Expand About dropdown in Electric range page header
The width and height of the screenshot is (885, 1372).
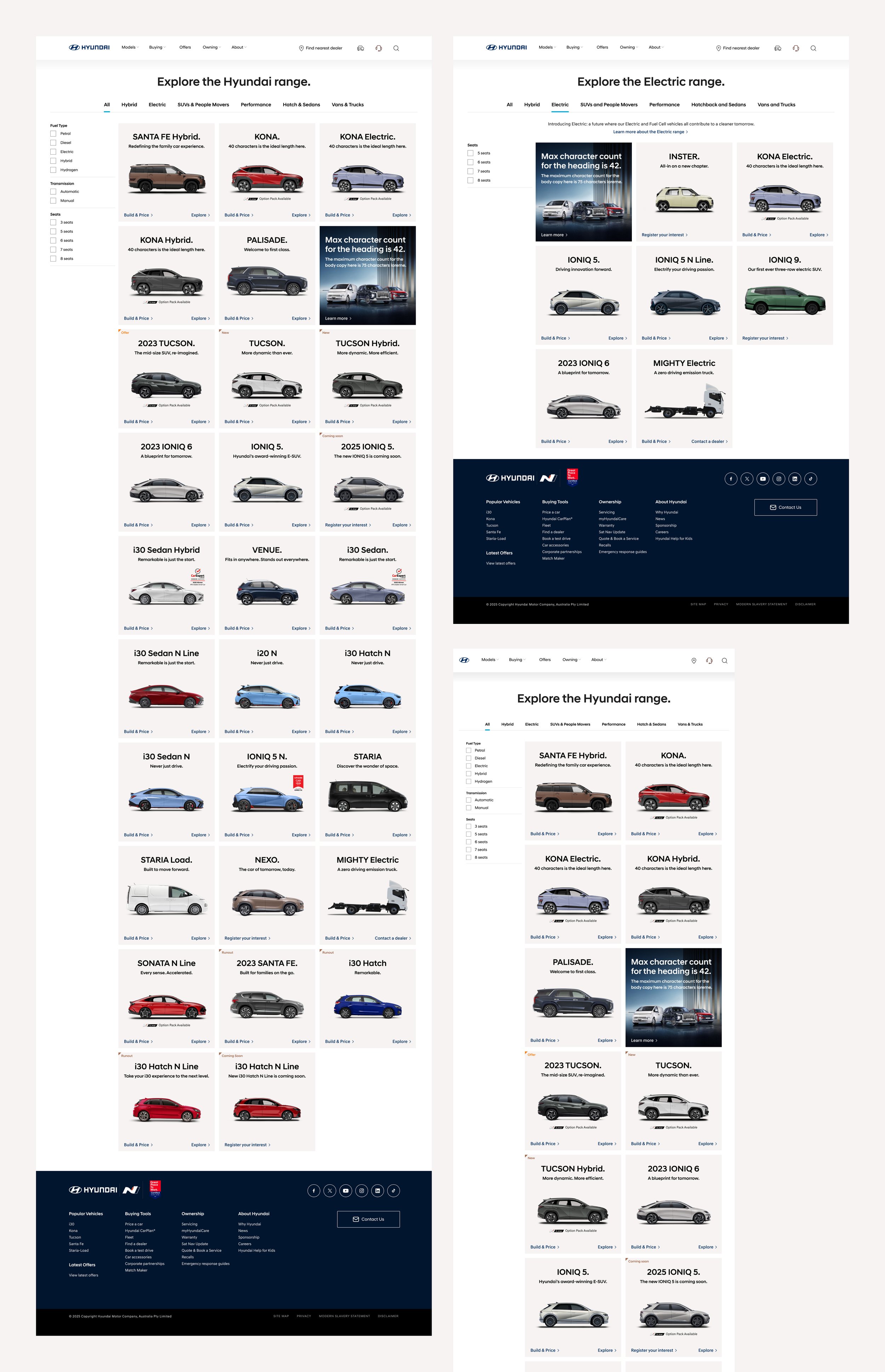coord(656,48)
